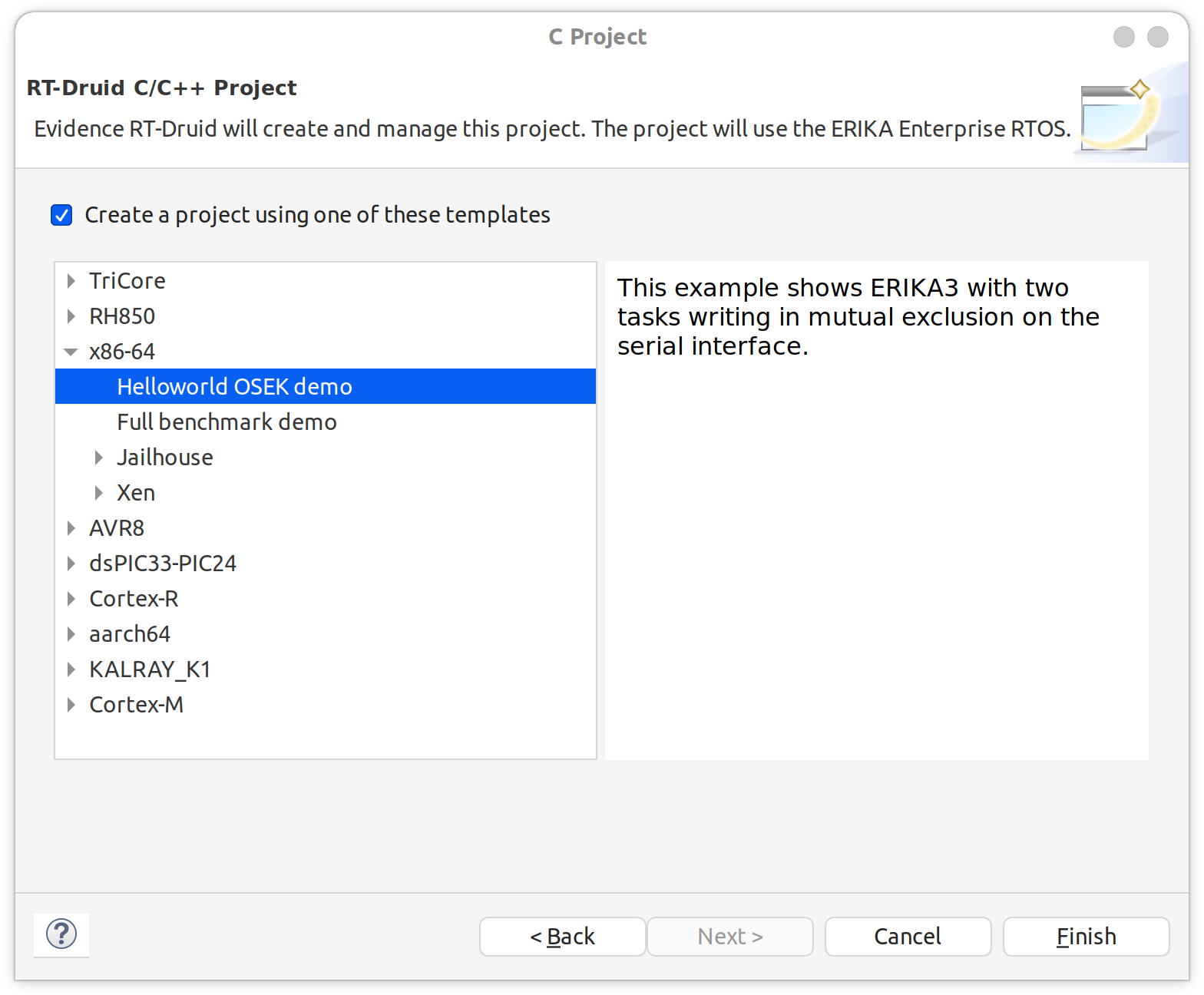1204x995 pixels.
Task: Expand the Cortex-M category arrow
Action: (71, 705)
